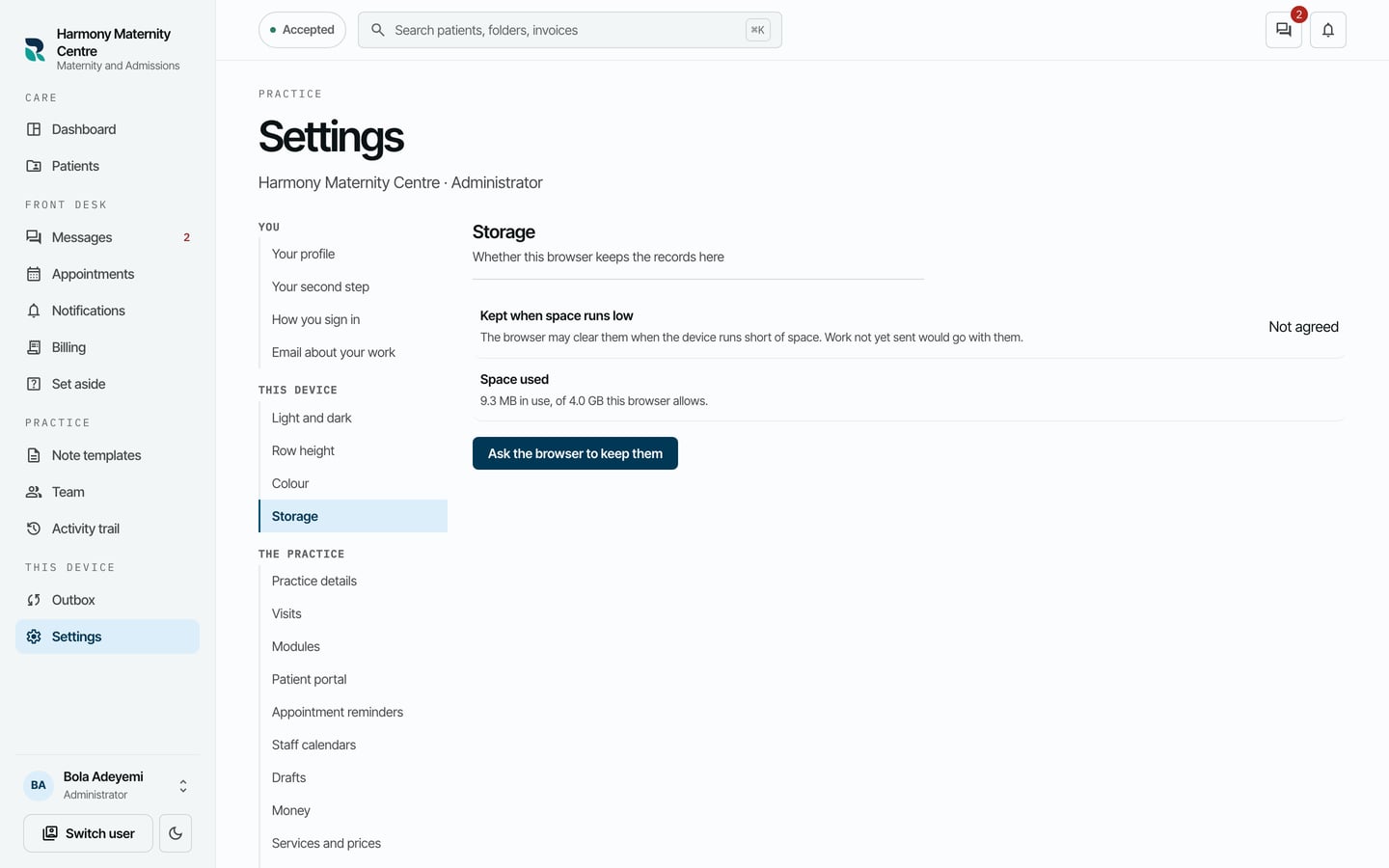
Task: Click the Billing receipt icon
Action: pyautogui.click(x=34, y=347)
